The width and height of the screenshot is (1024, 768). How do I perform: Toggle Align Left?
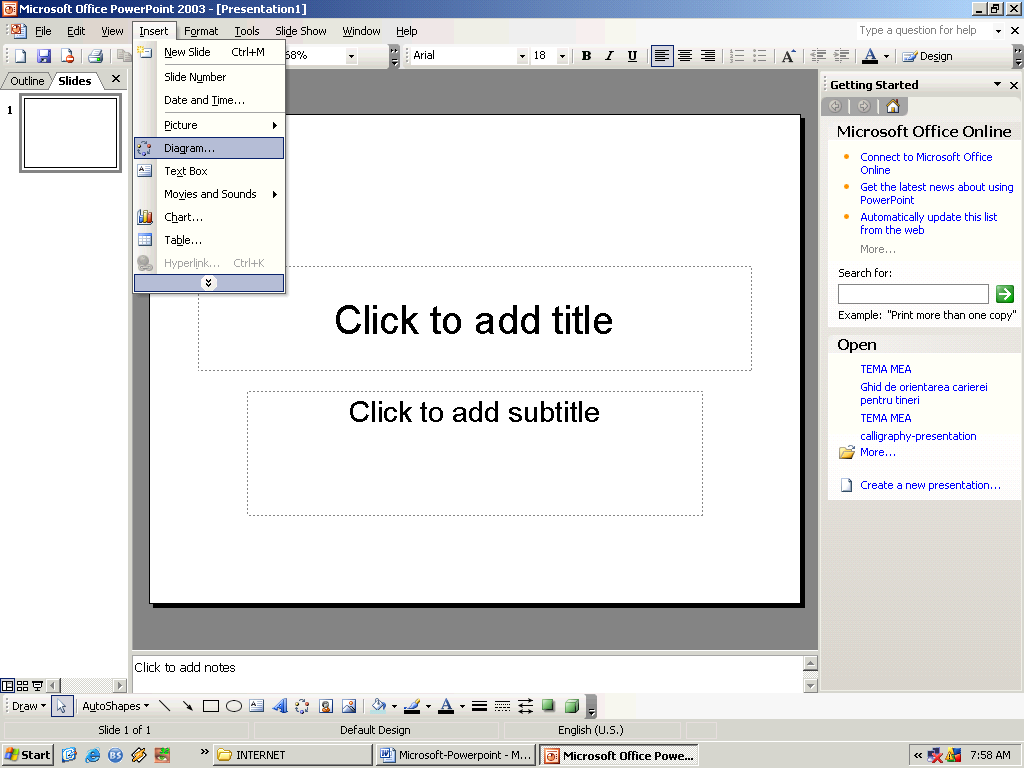(x=662, y=56)
